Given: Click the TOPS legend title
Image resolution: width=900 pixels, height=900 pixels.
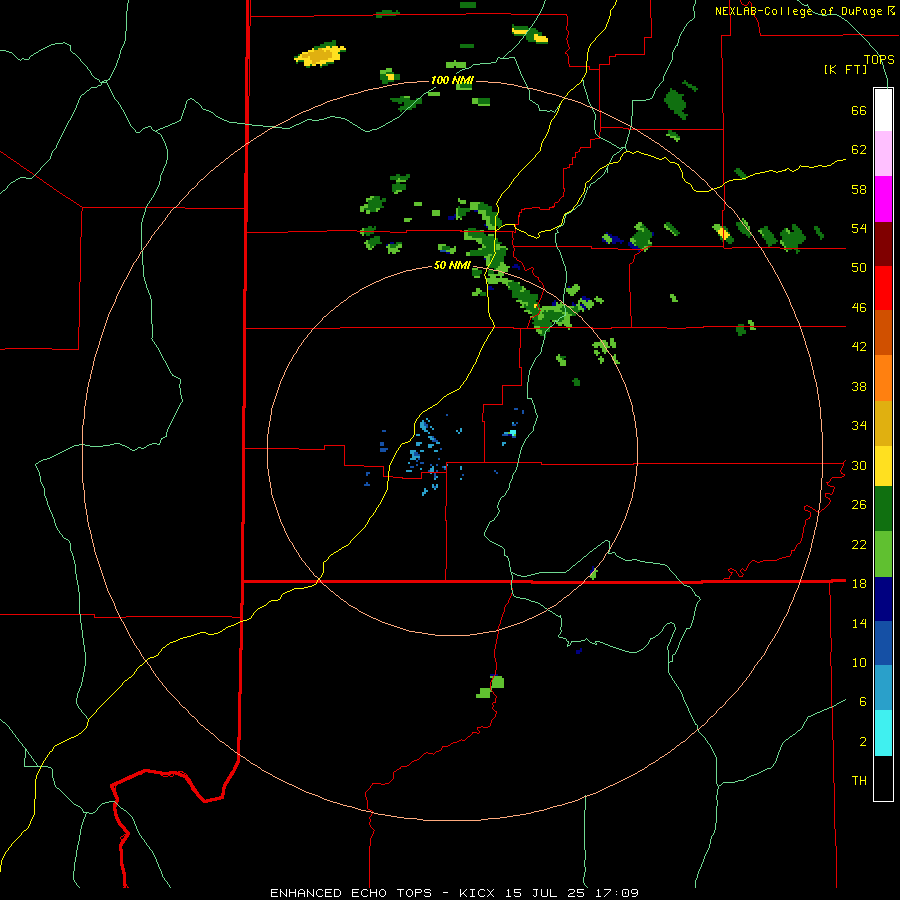Looking at the screenshot, I should click(x=879, y=59).
